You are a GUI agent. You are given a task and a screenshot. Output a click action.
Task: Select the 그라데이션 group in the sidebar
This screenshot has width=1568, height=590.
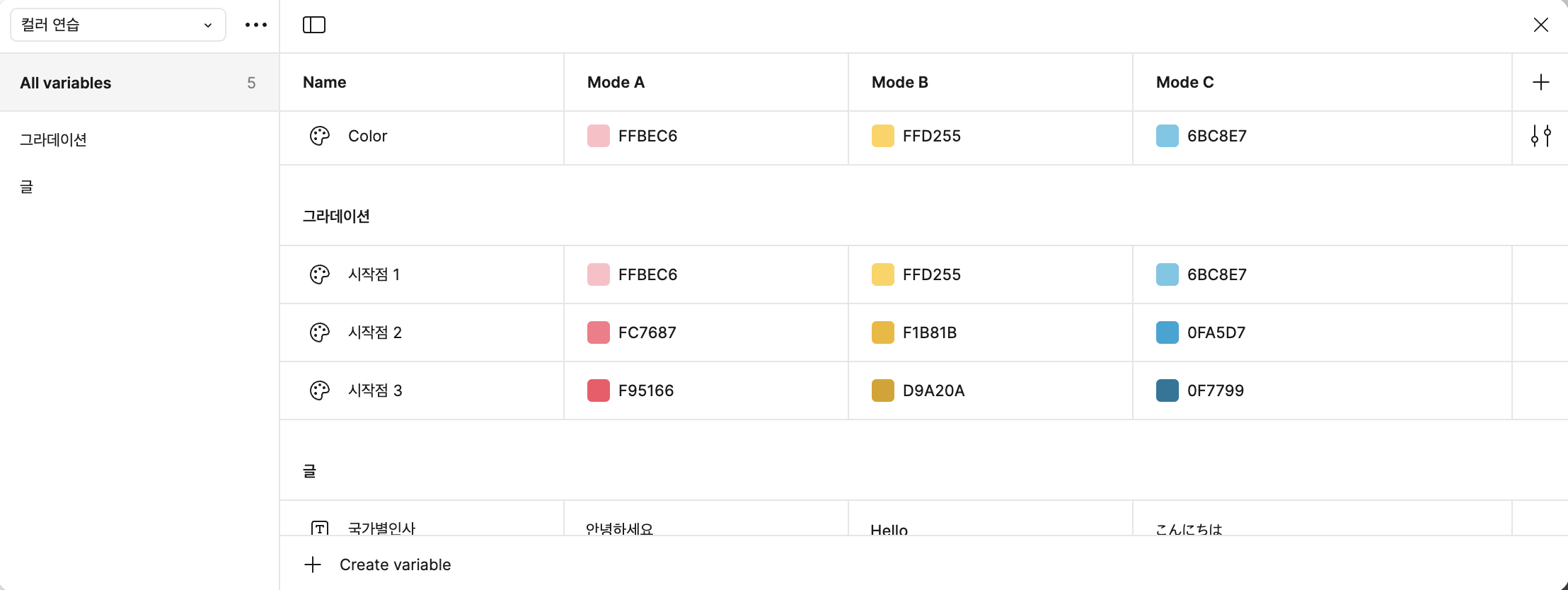54,140
